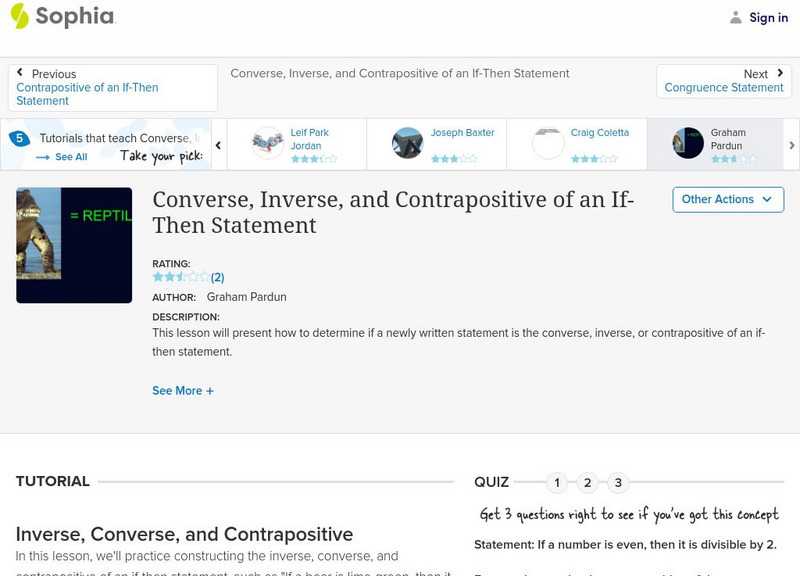Click the right carousel arrow past Graham Pardun
This screenshot has width=800, height=576.
point(791,143)
